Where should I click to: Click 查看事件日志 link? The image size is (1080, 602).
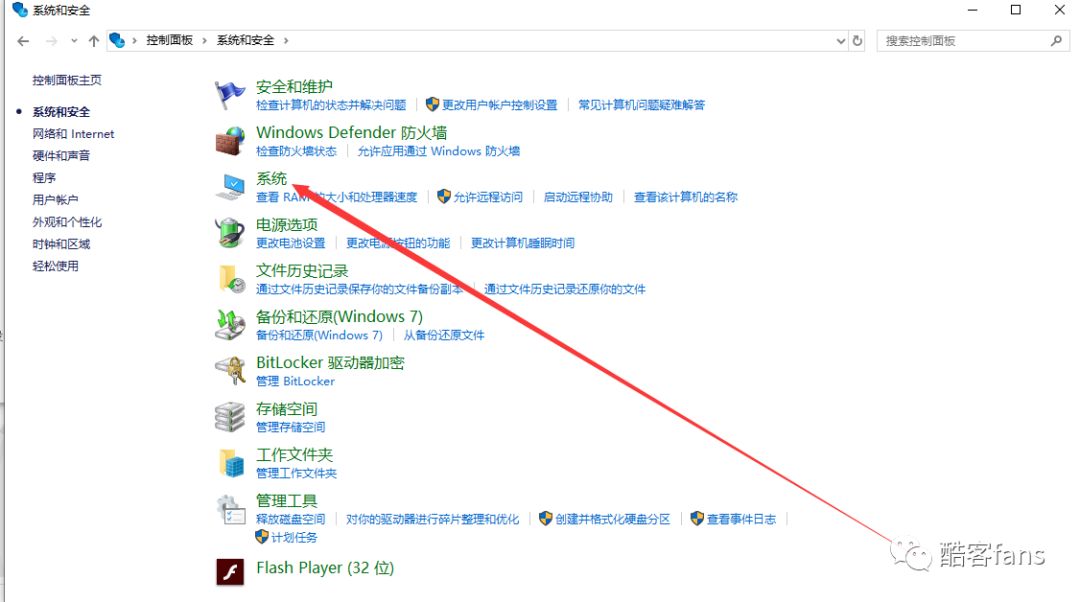pyautogui.click(x=741, y=519)
